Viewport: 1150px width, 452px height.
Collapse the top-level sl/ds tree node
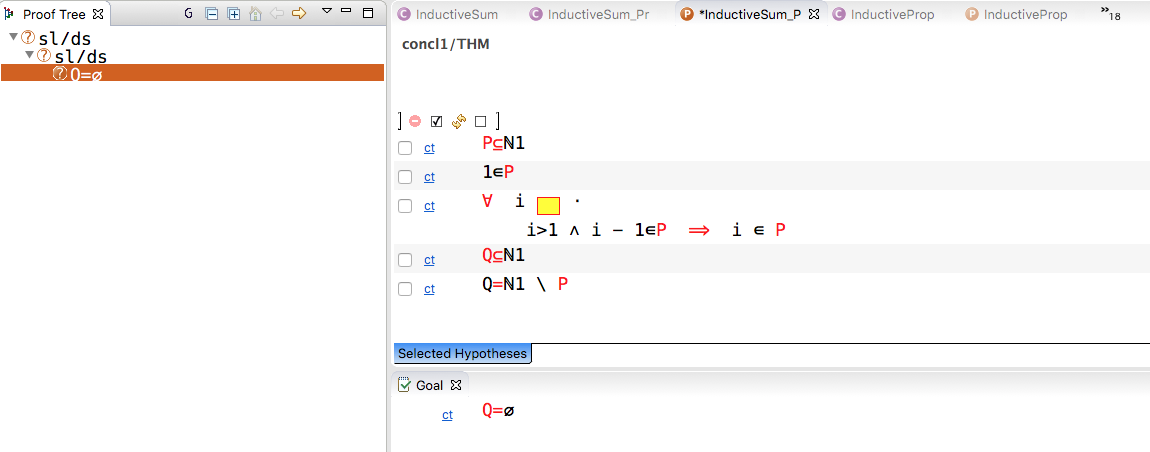click(x=13, y=38)
